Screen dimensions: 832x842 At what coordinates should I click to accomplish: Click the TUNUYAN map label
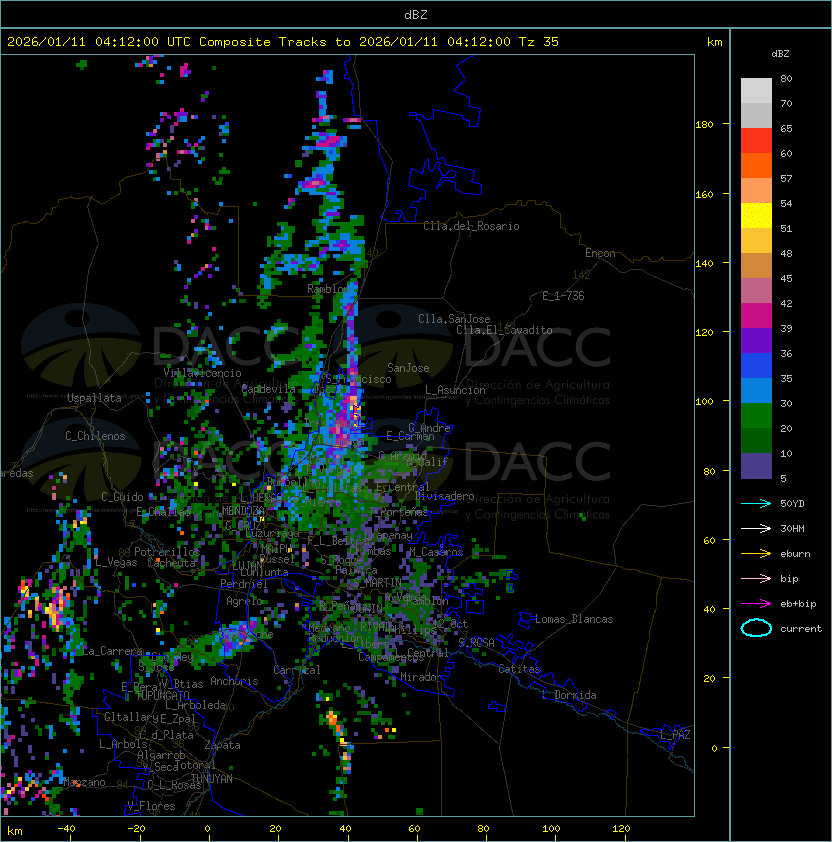(x=212, y=779)
